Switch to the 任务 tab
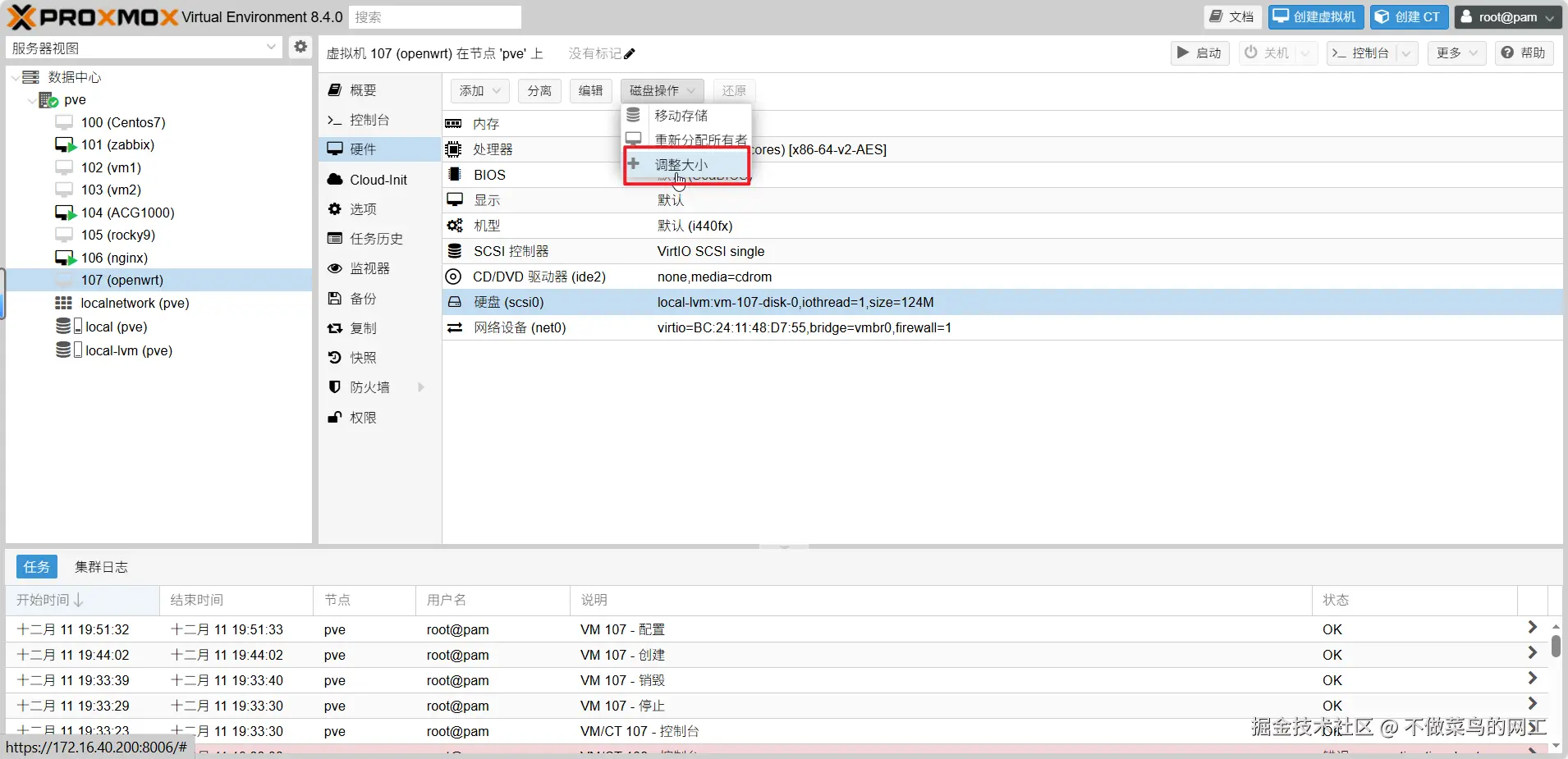1568x759 pixels. click(37, 567)
